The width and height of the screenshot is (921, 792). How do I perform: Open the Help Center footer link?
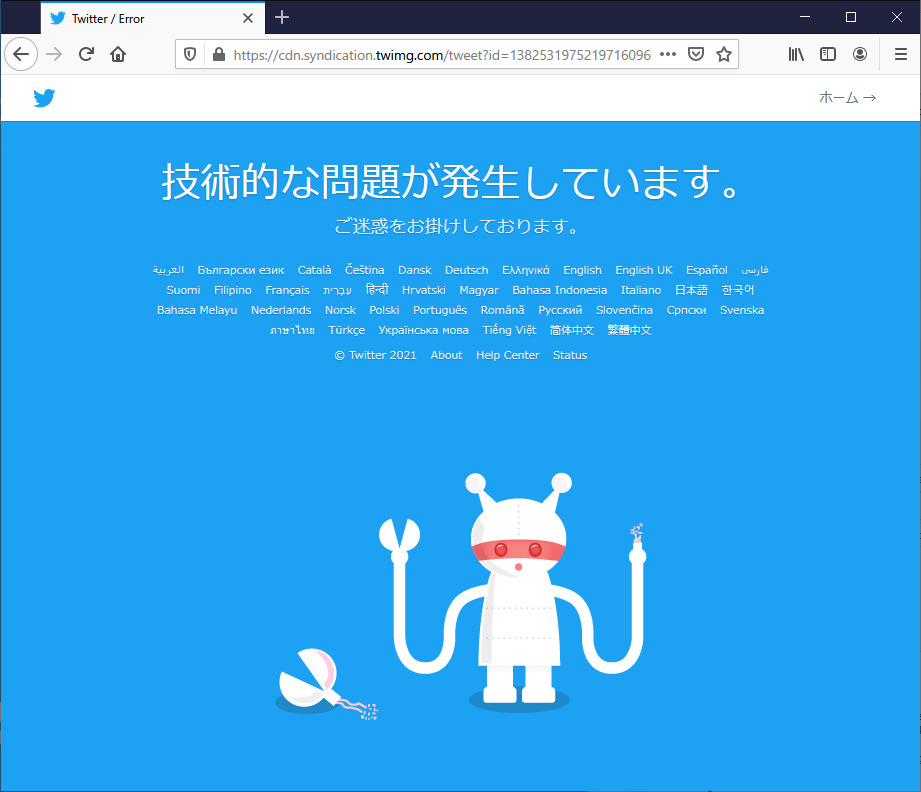[507, 355]
